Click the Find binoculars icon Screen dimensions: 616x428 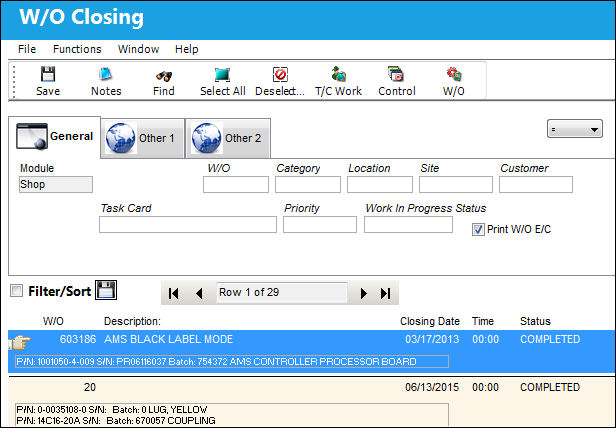(164, 75)
